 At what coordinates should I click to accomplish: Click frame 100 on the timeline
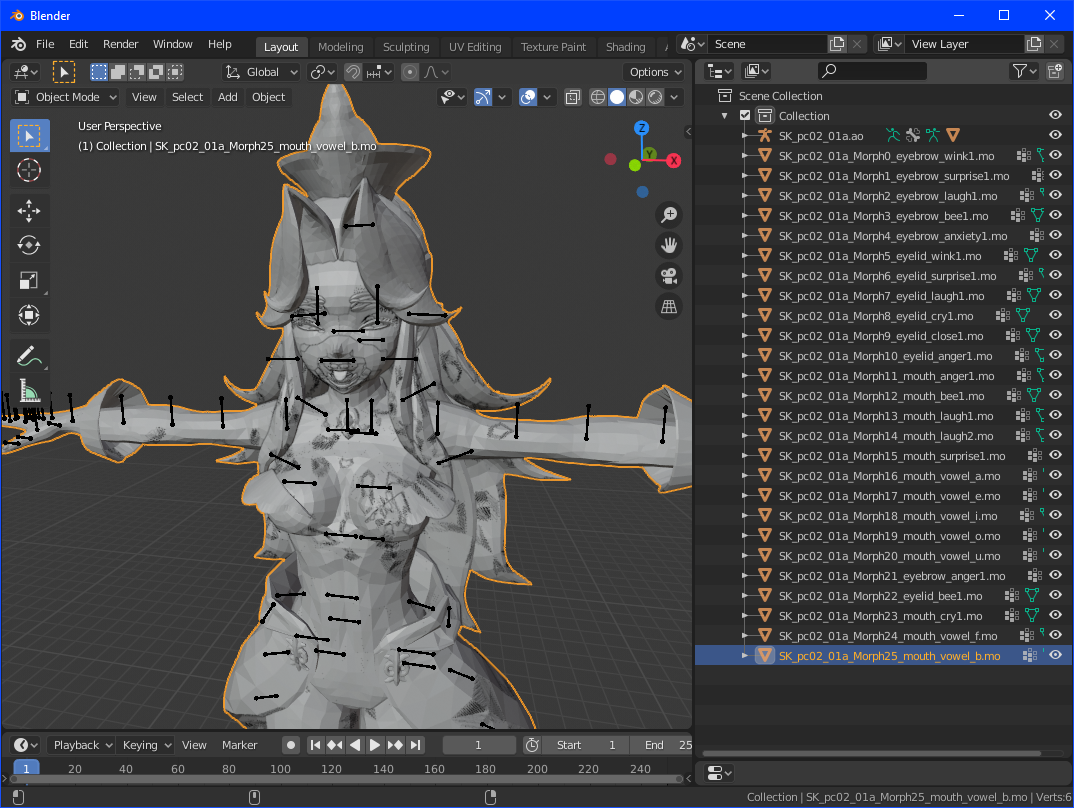pyautogui.click(x=280, y=769)
